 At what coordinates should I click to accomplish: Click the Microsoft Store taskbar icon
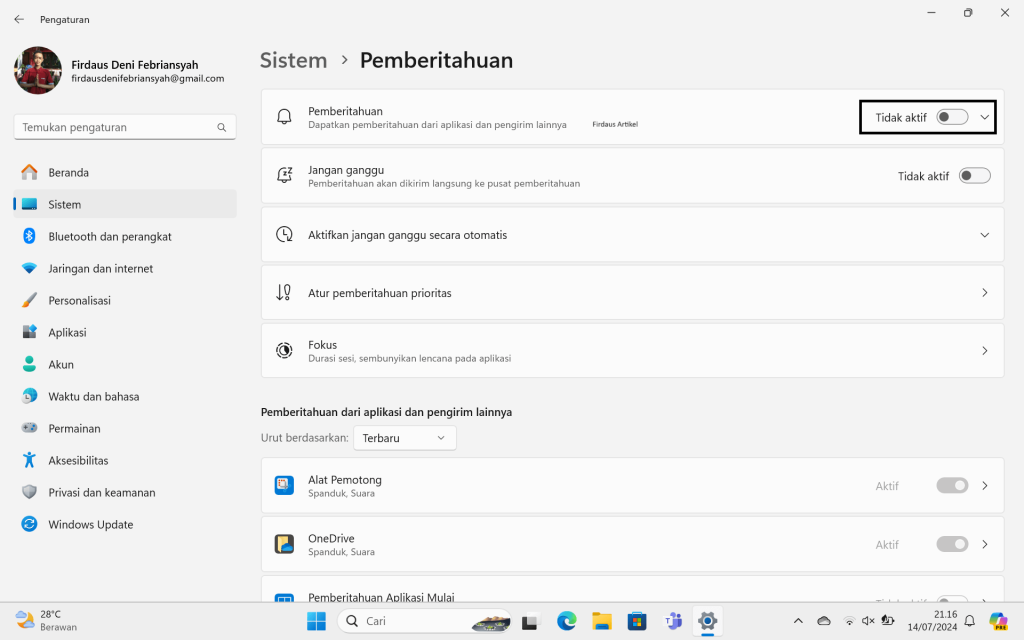pyautogui.click(x=636, y=621)
